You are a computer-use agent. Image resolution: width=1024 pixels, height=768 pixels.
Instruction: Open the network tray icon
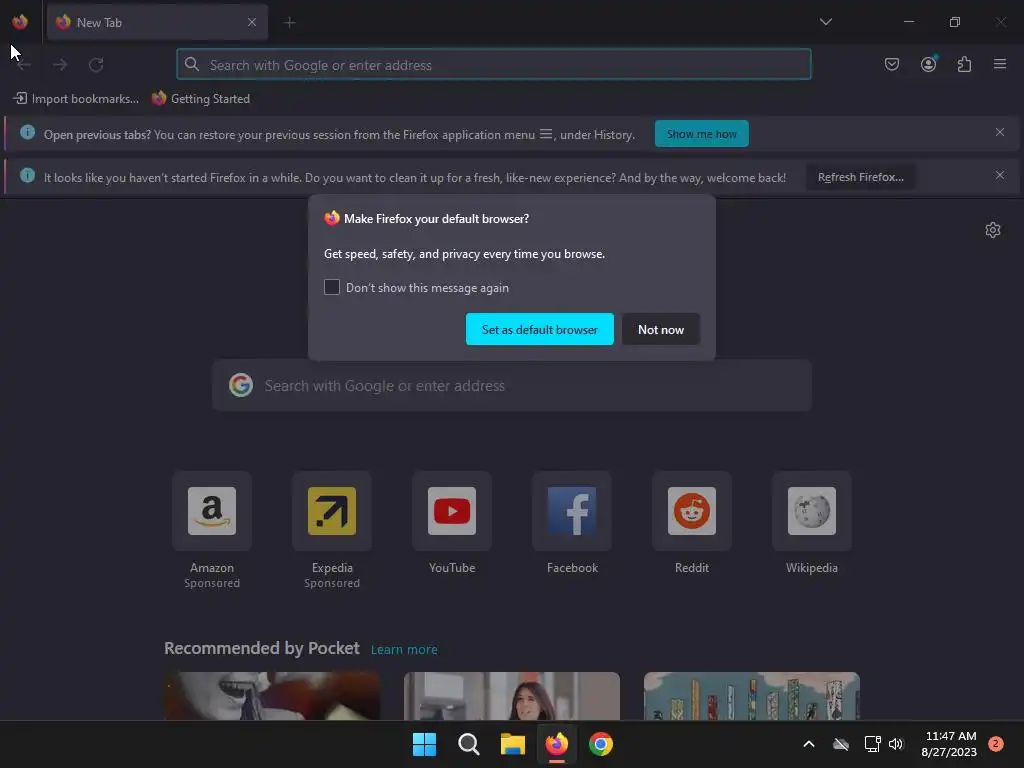point(872,744)
